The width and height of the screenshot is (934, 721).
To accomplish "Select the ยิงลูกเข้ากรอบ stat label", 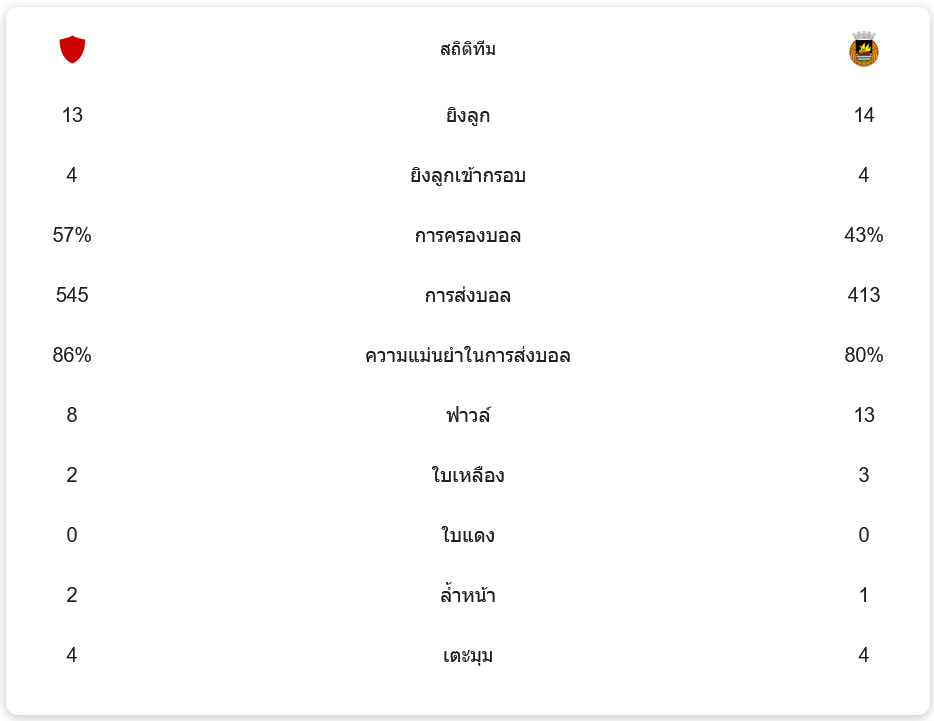I will click(x=468, y=176).
